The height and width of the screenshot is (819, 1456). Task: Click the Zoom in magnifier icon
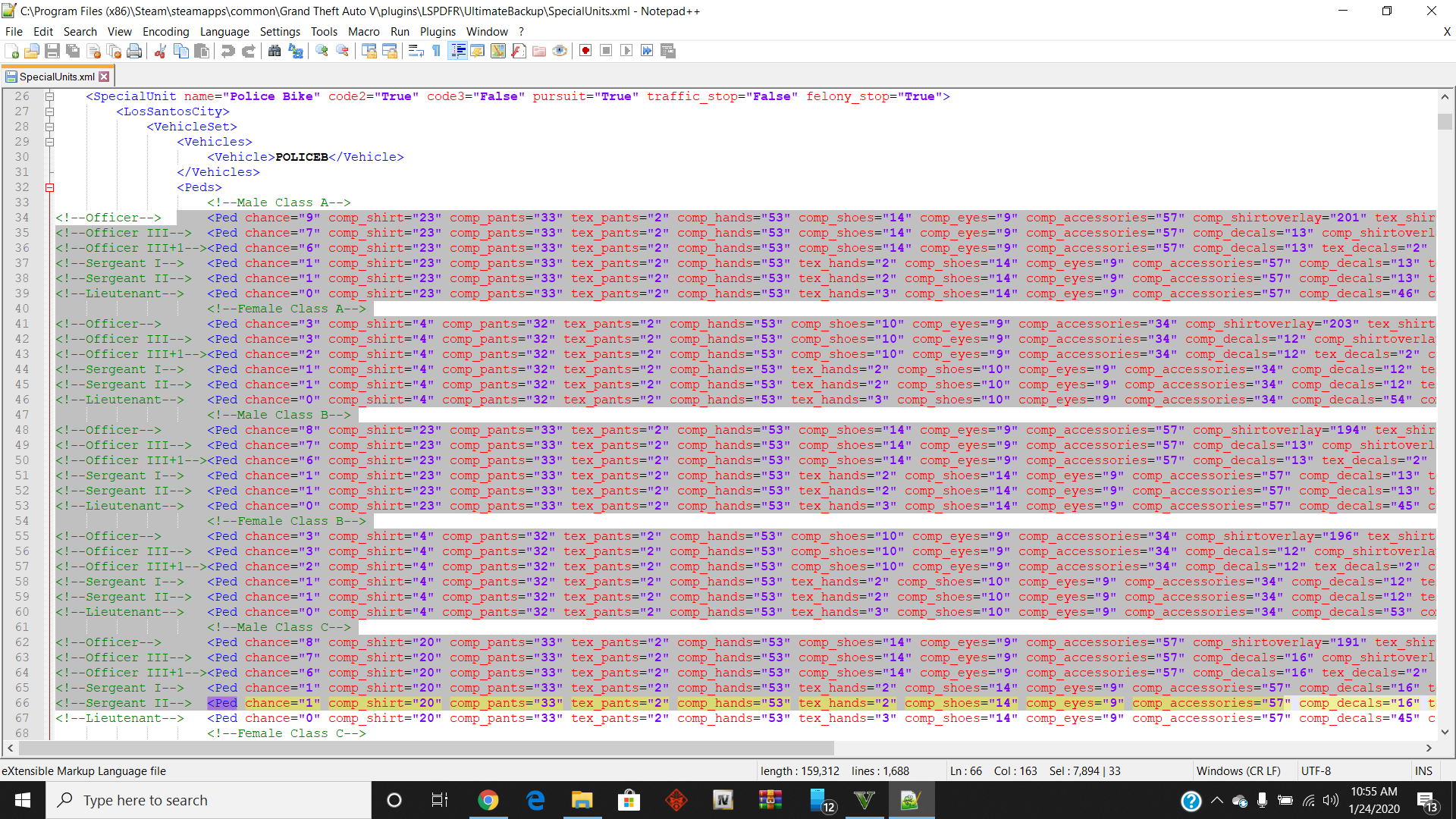click(x=322, y=51)
